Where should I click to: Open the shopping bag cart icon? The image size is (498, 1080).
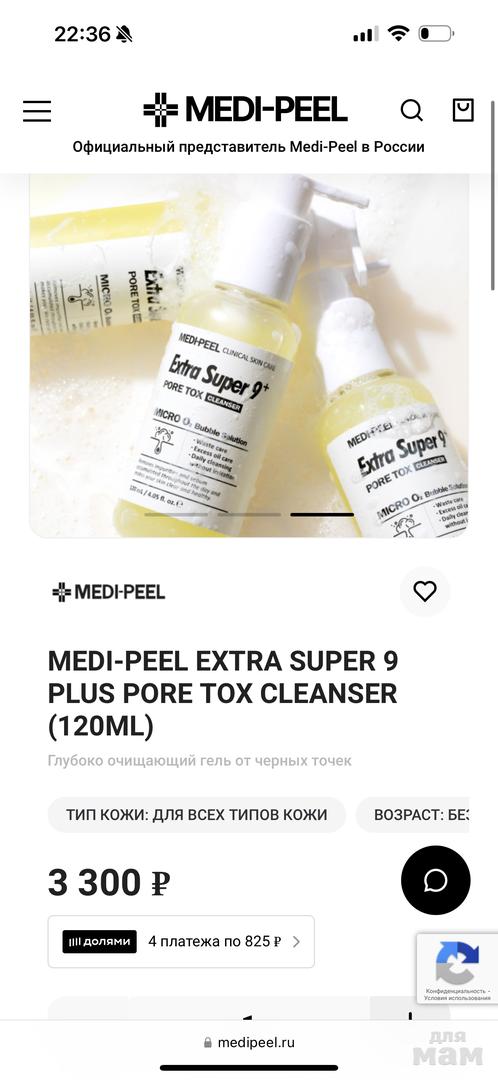point(463,110)
